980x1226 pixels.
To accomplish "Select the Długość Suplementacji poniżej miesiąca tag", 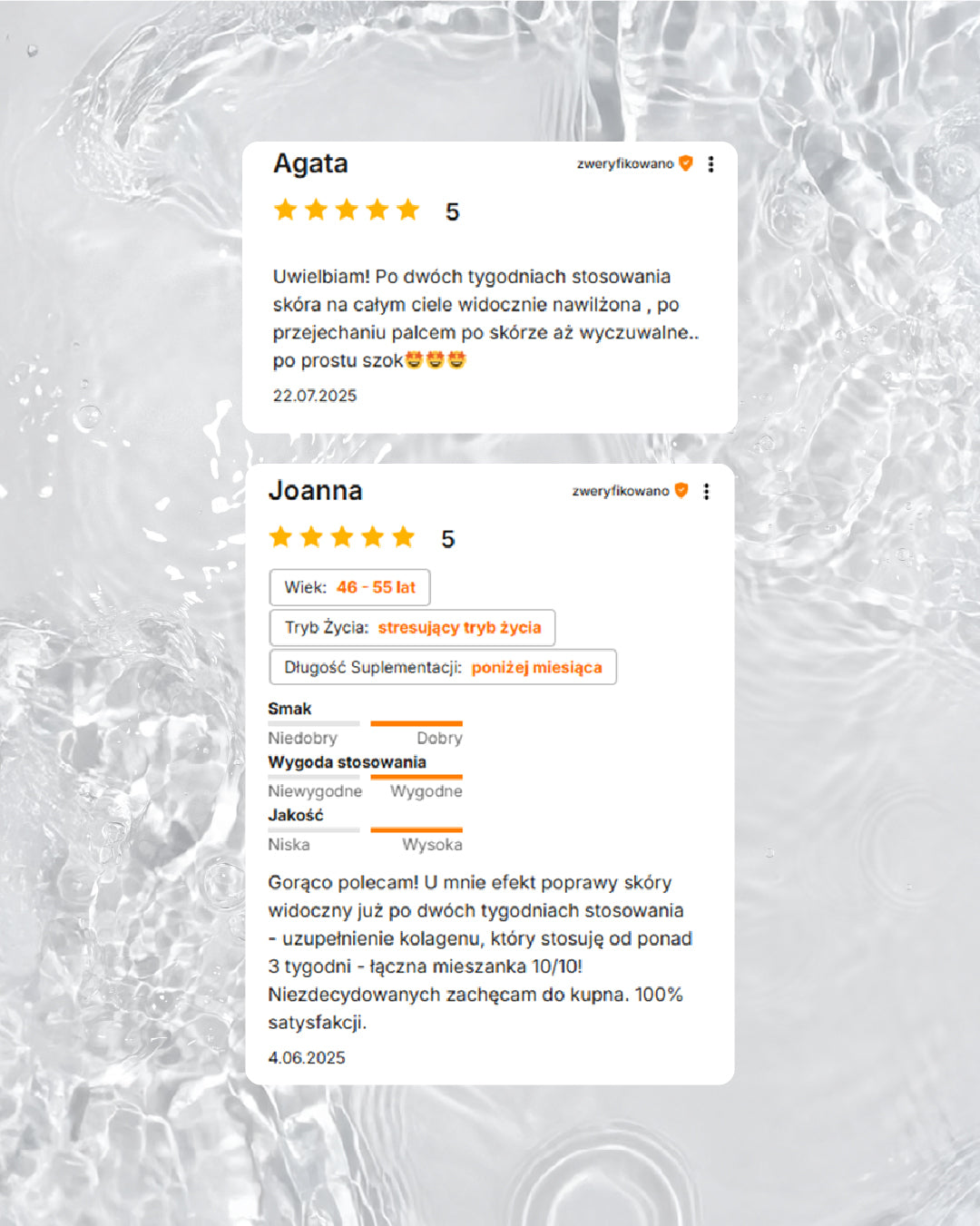I will (443, 667).
